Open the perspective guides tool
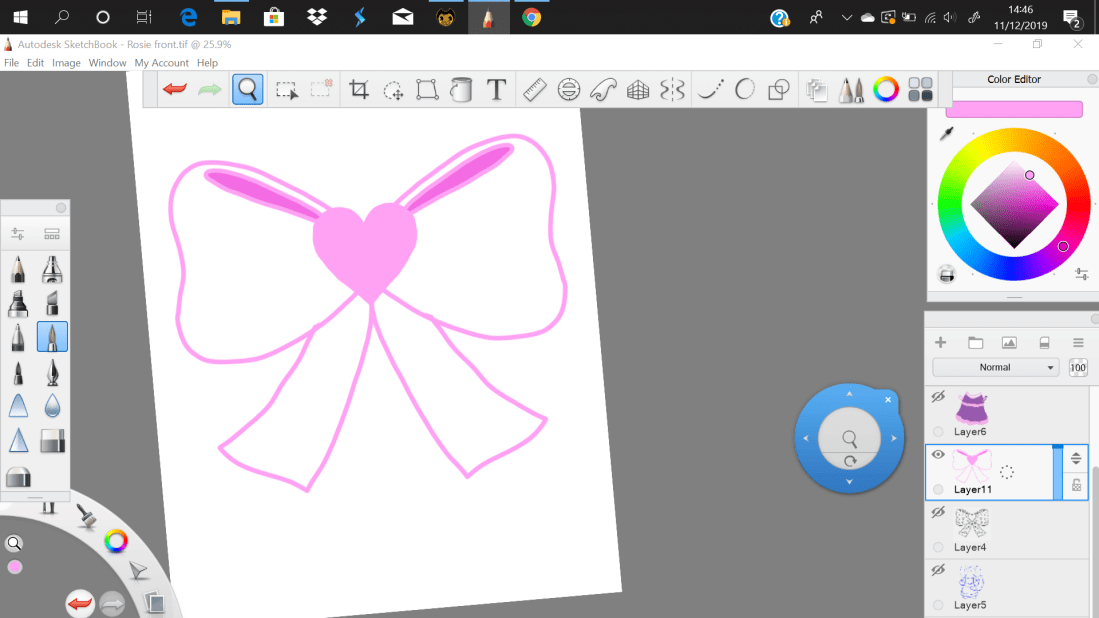Viewport: 1099px width, 618px height. 638,90
